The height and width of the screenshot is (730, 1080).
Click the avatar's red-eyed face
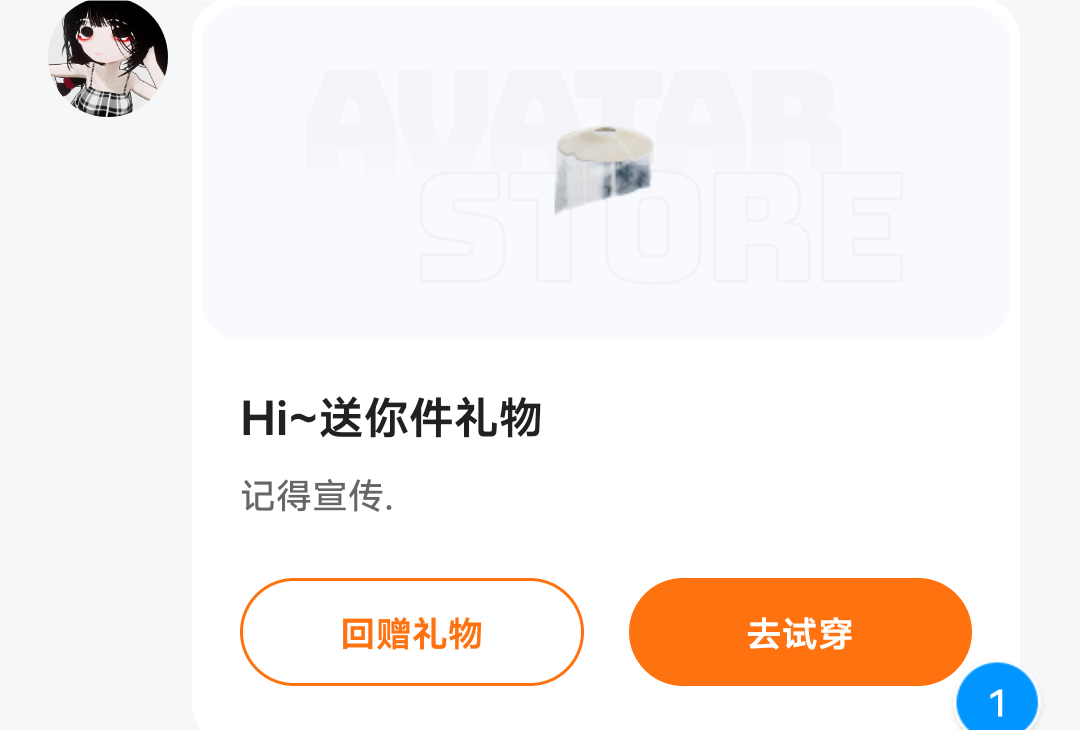point(103,40)
